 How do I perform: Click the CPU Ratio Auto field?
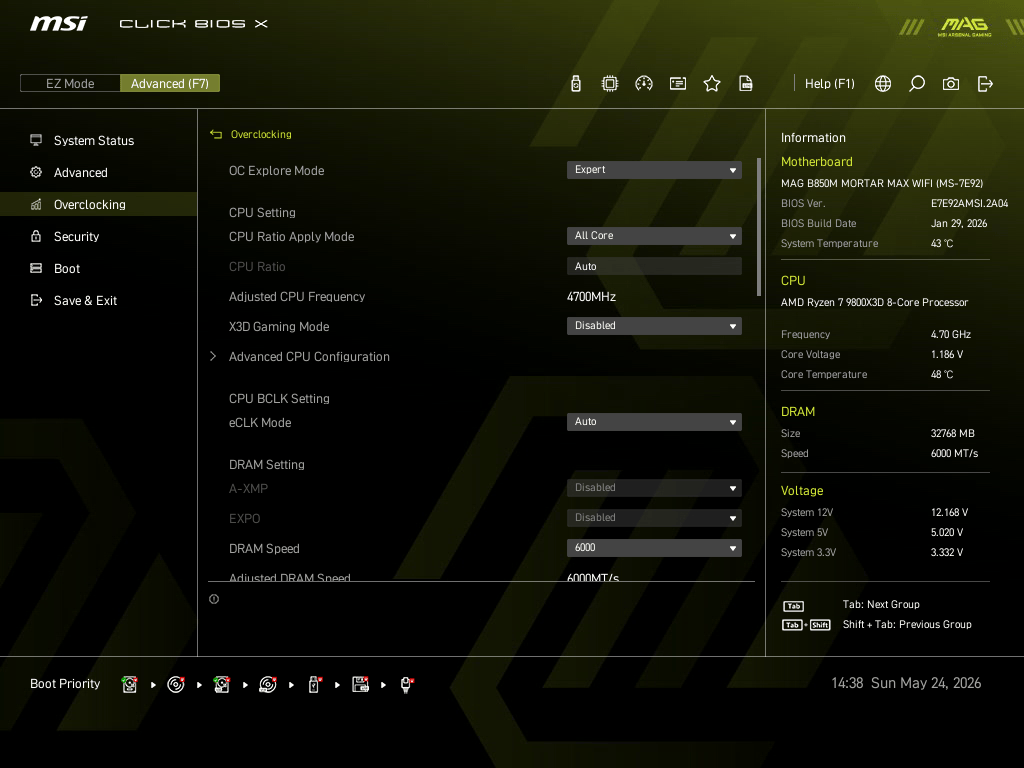(654, 266)
